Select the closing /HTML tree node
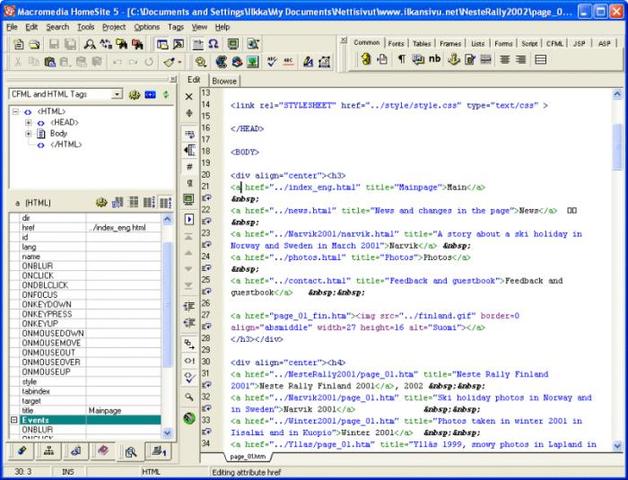628x480 pixels. 66,145
